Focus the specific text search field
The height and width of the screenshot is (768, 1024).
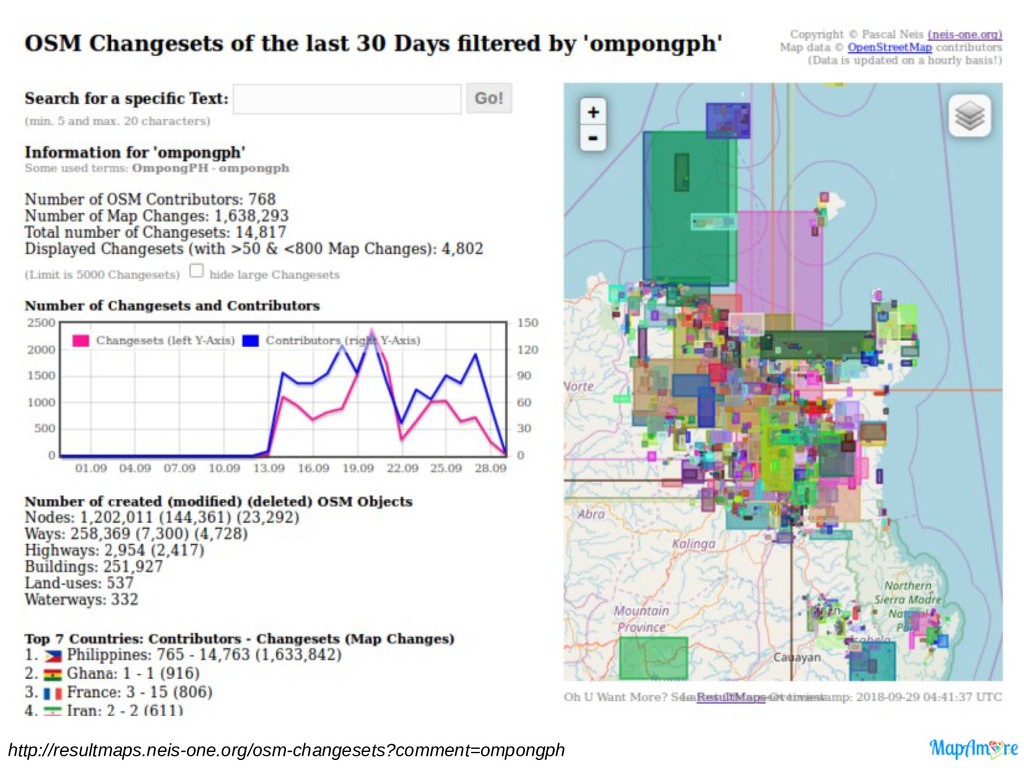click(x=347, y=99)
